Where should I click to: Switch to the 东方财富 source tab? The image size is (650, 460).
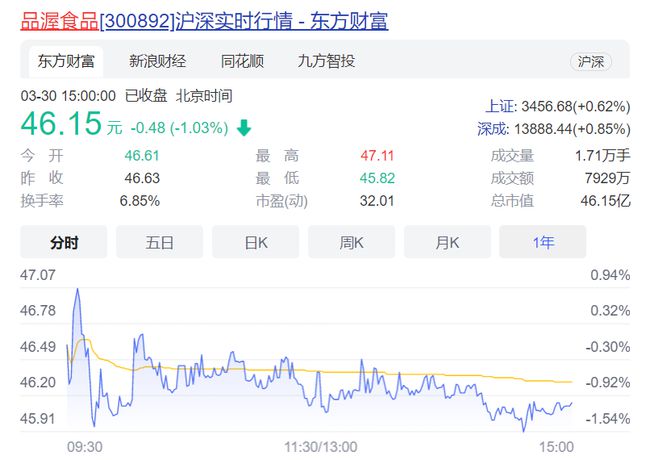[67, 61]
